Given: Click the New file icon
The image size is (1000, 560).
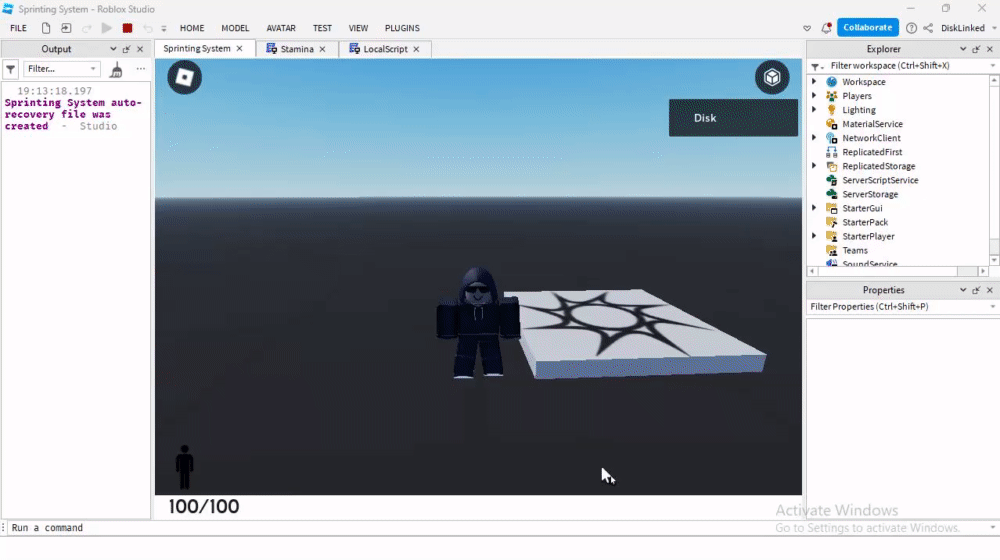Looking at the screenshot, I should tap(46, 28).
